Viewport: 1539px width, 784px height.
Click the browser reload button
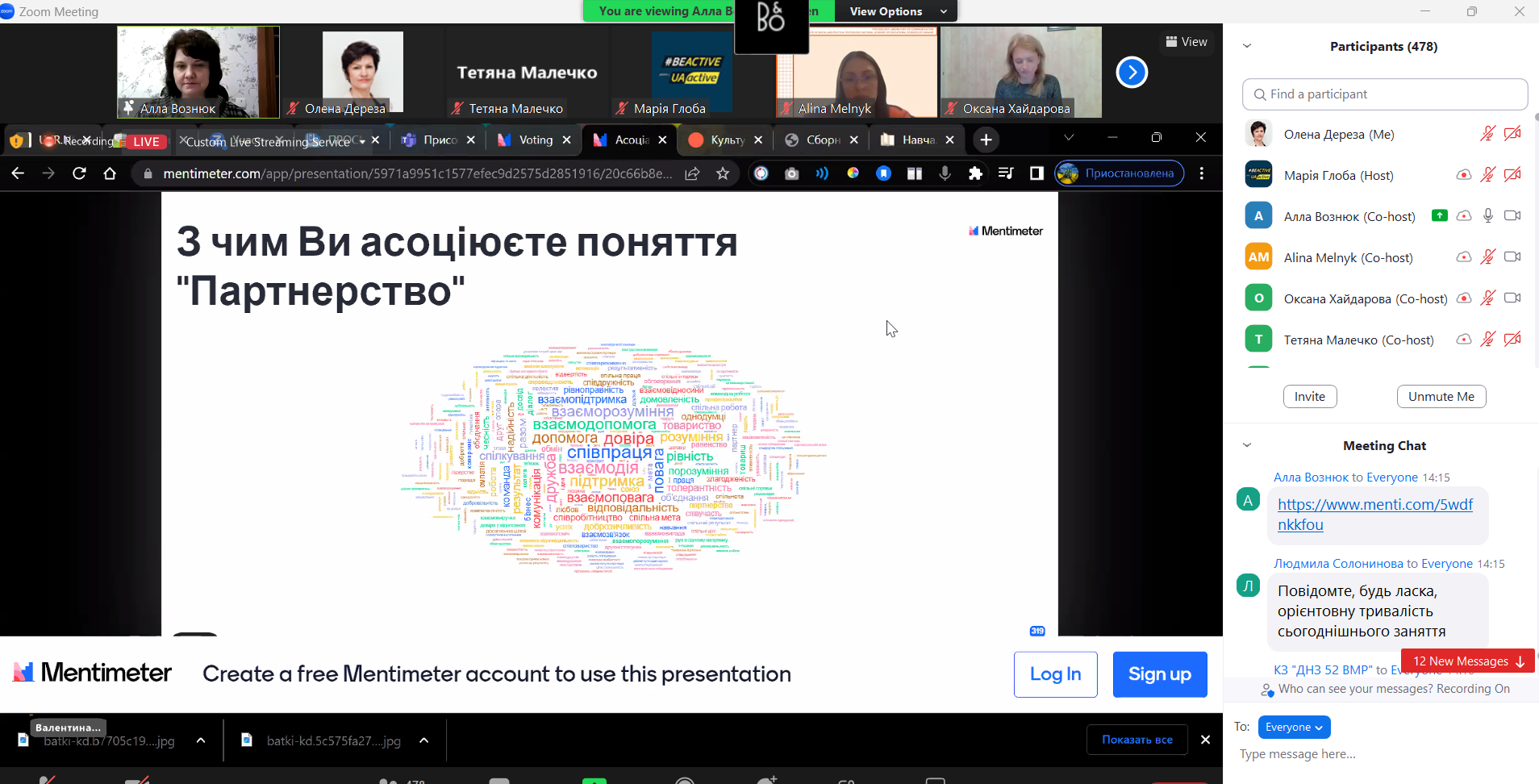click(x=79, y=173)
